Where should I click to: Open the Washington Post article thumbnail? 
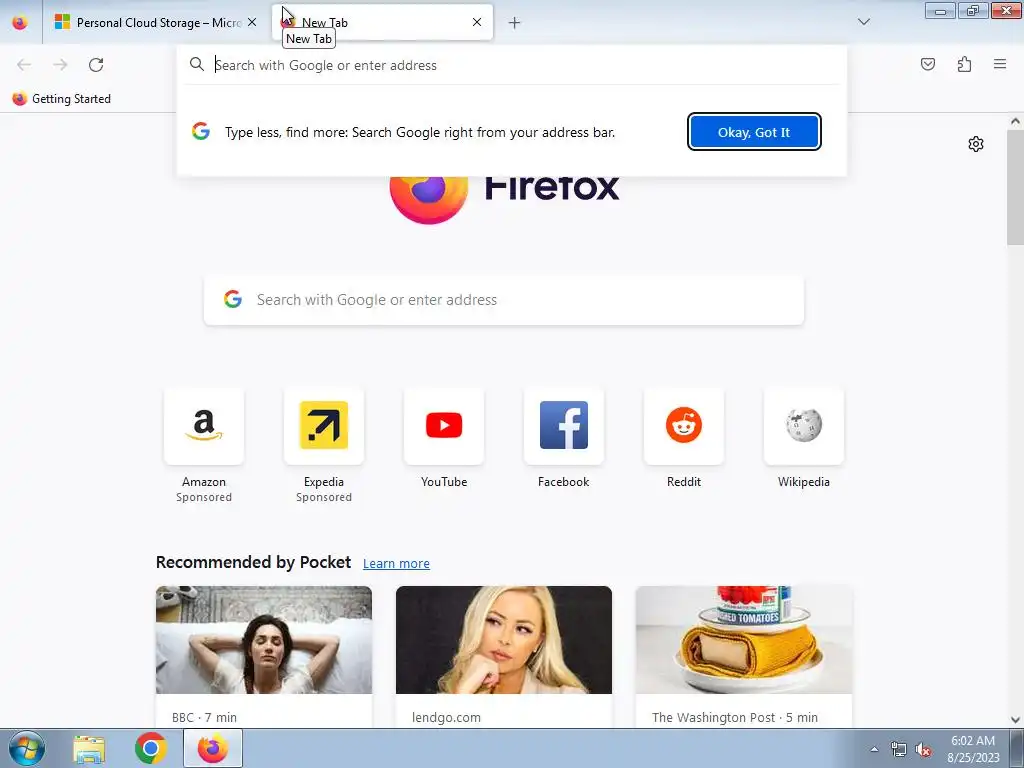coord(744,640)
